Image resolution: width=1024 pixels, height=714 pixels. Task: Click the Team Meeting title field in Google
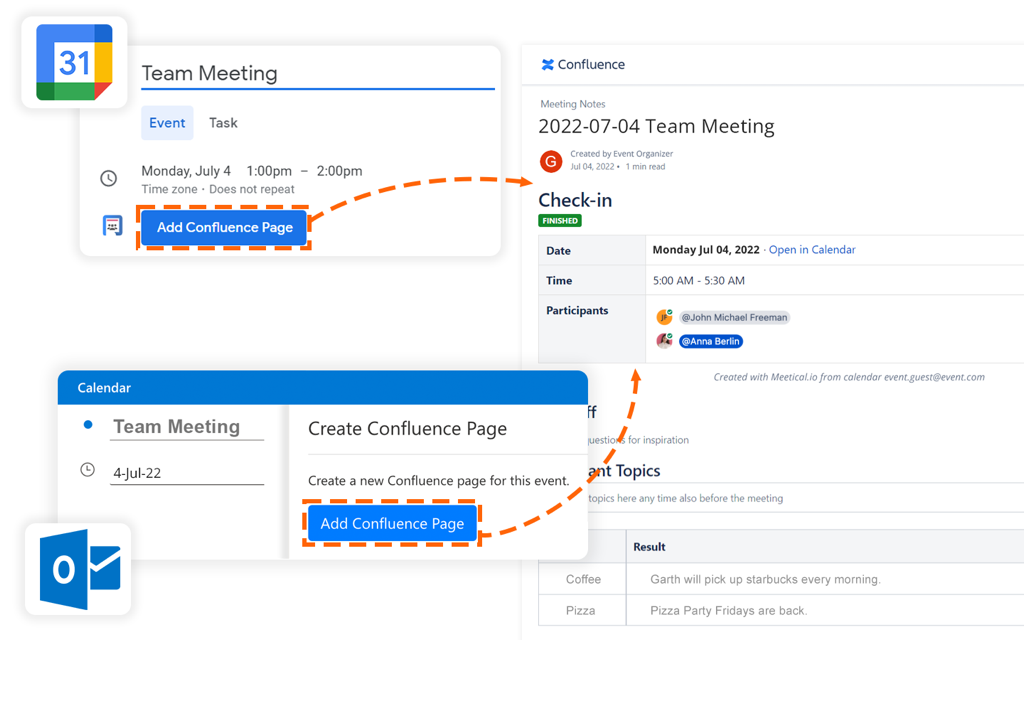tap(317, 74)
